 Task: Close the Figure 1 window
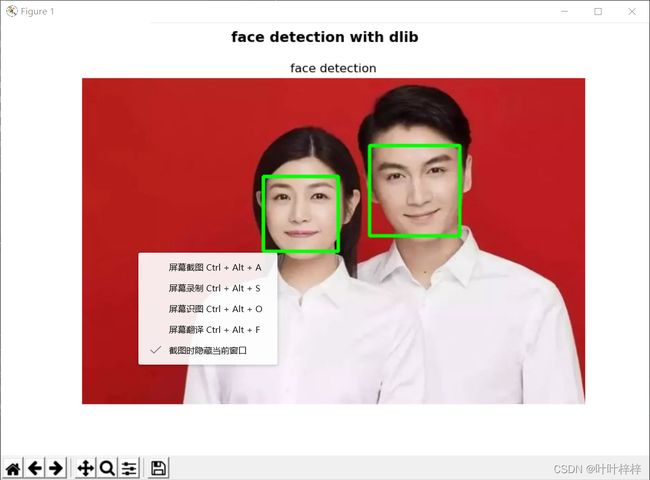coord(632,11)
